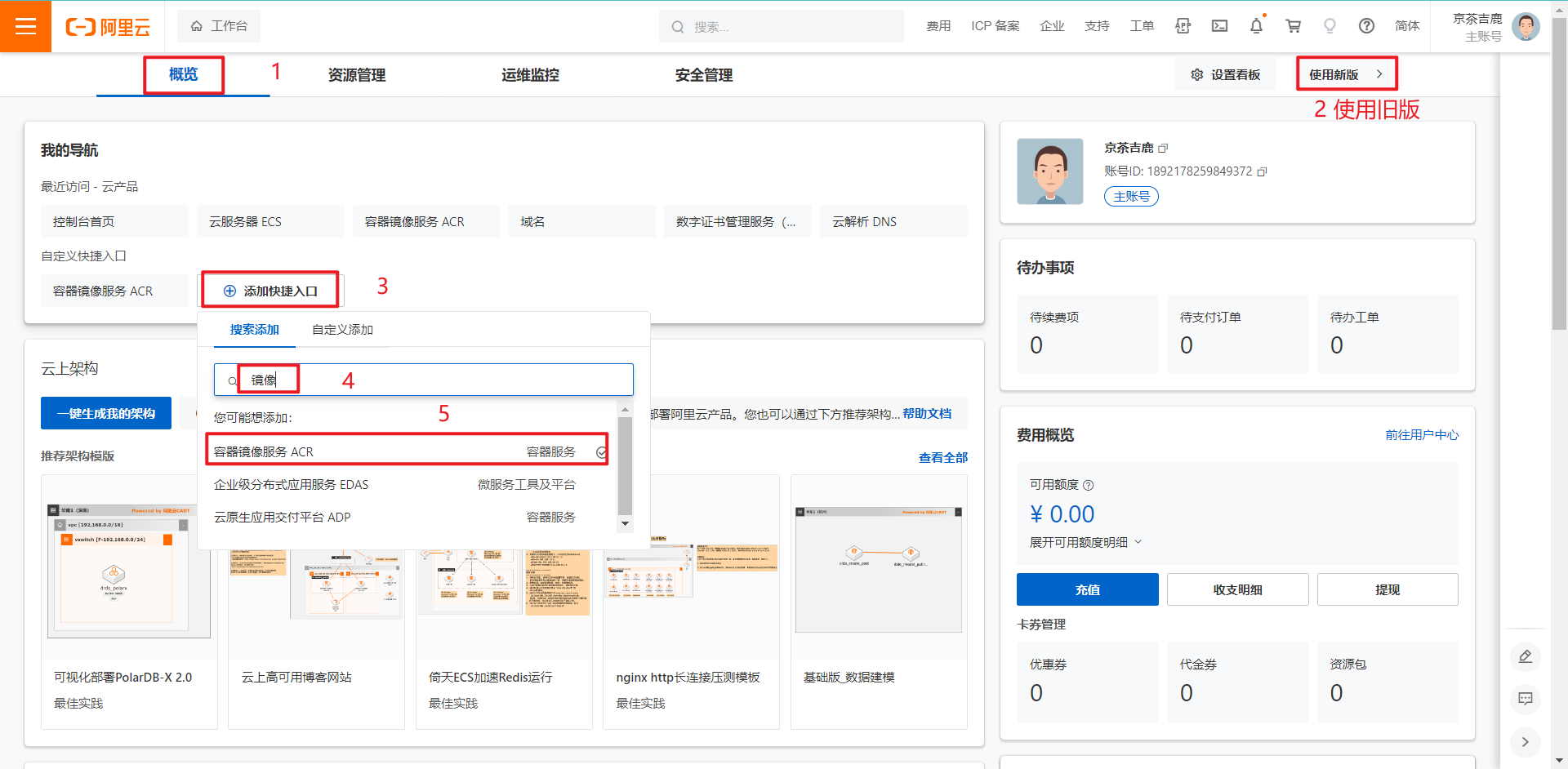Open the 待办工单 count
Screen dimensions: 1568x769
point(1337,345)
